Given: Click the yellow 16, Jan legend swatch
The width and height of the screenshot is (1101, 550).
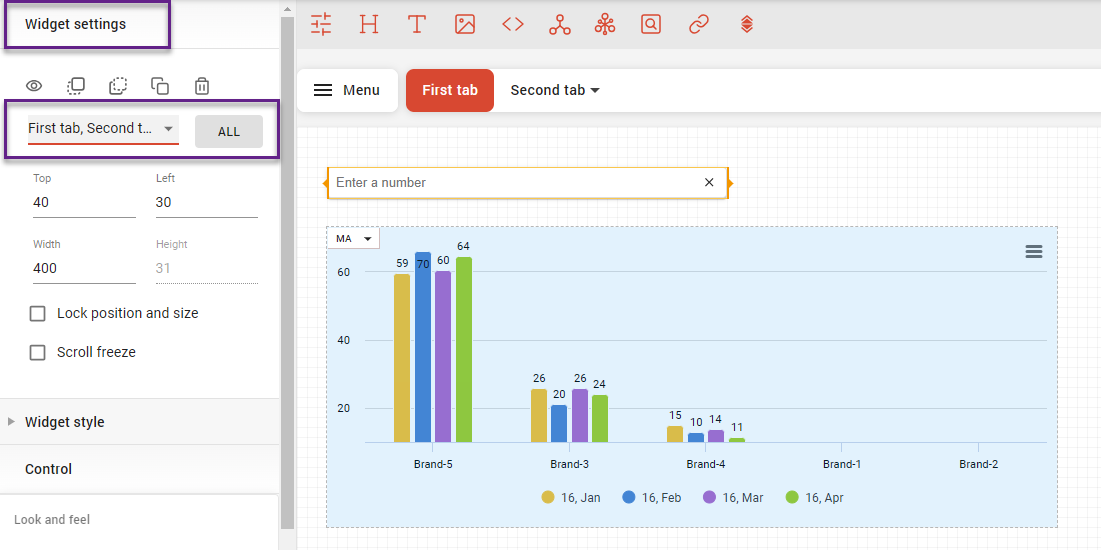Looking at the screenshot, I should coord(548,497).
